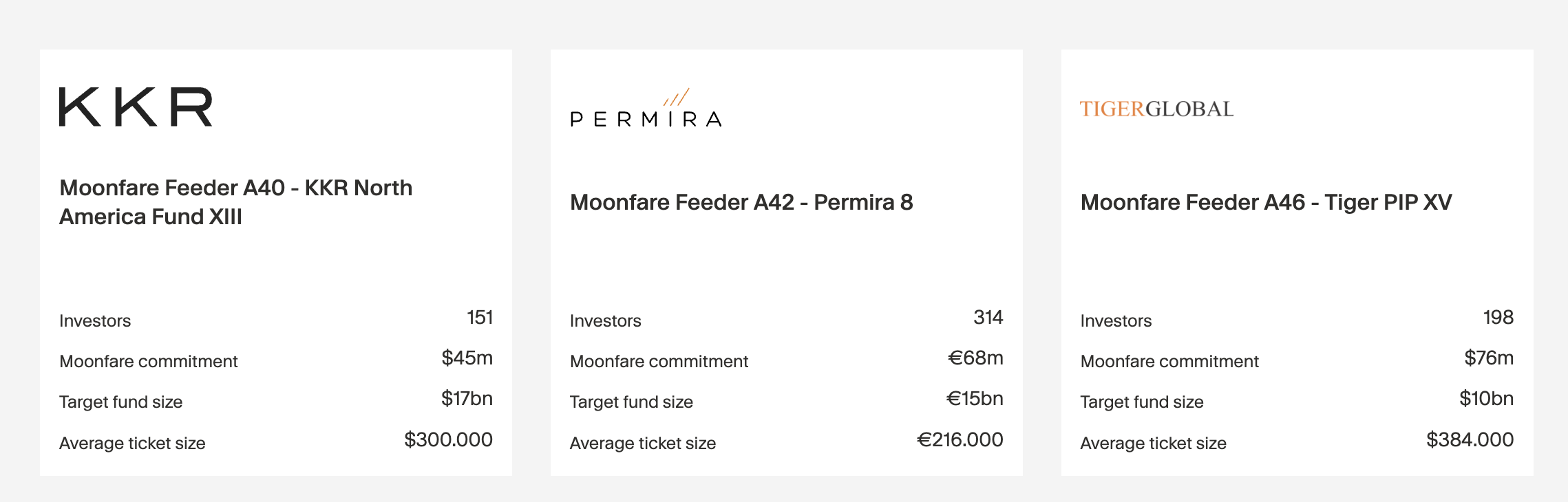Image resolution: width=1568 pixels, height=502 pixels.
Task: Click the Permira logo
Action: click(646, 110)
